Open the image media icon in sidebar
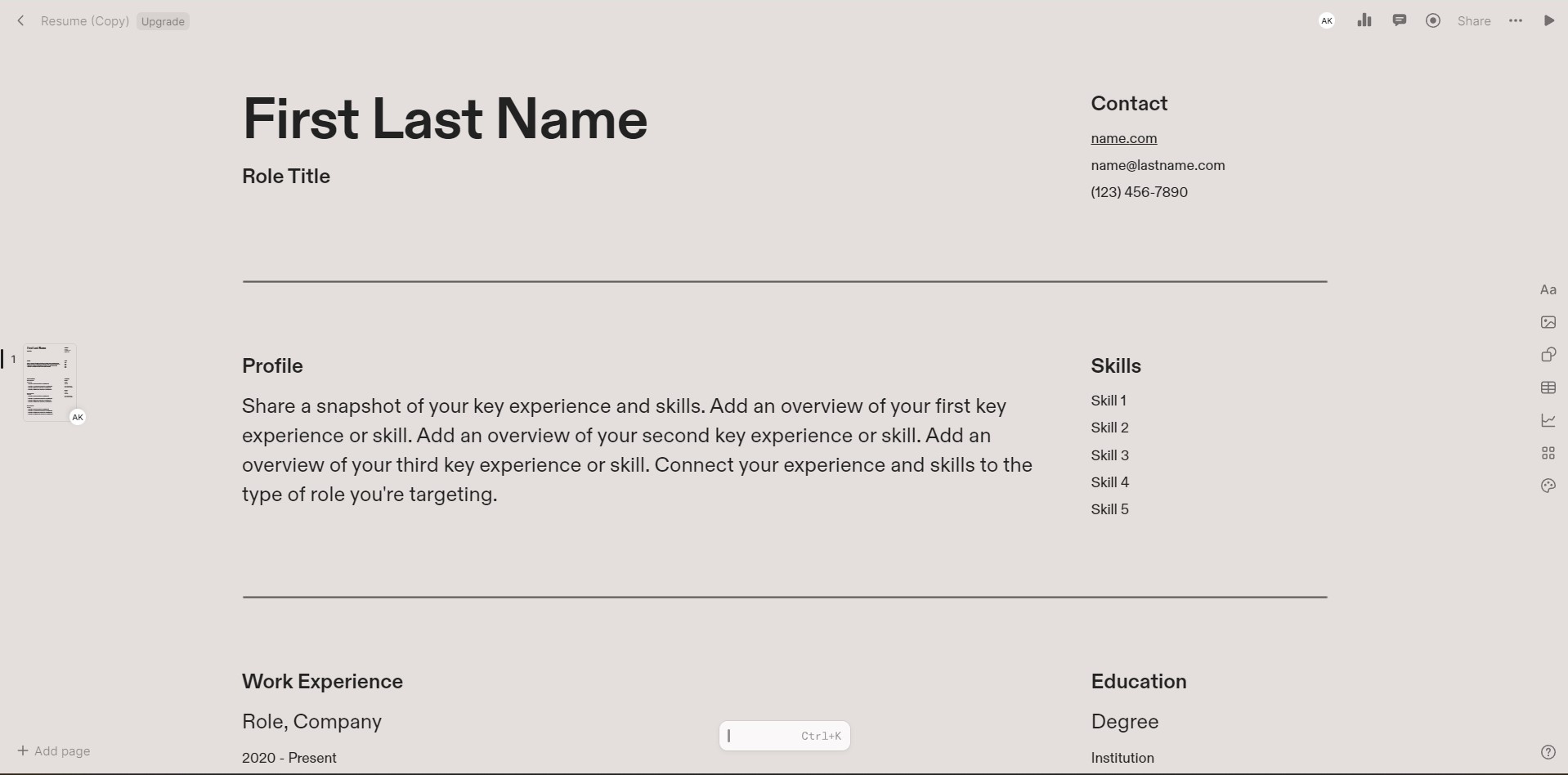This screenshot has height=775, width=1568. coord(1548,322)
